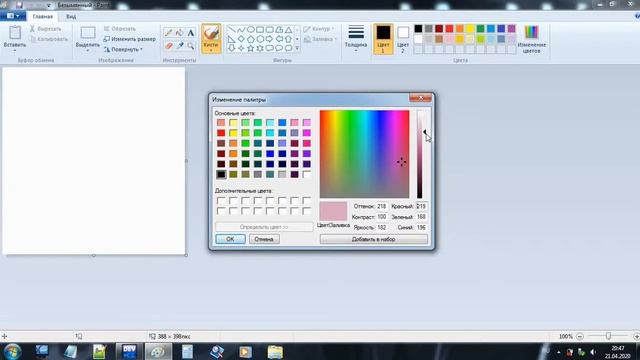Choose the Cloud callout shape
Image resolution: width=640 pixels, height=360 pixels.
point(289,48)
